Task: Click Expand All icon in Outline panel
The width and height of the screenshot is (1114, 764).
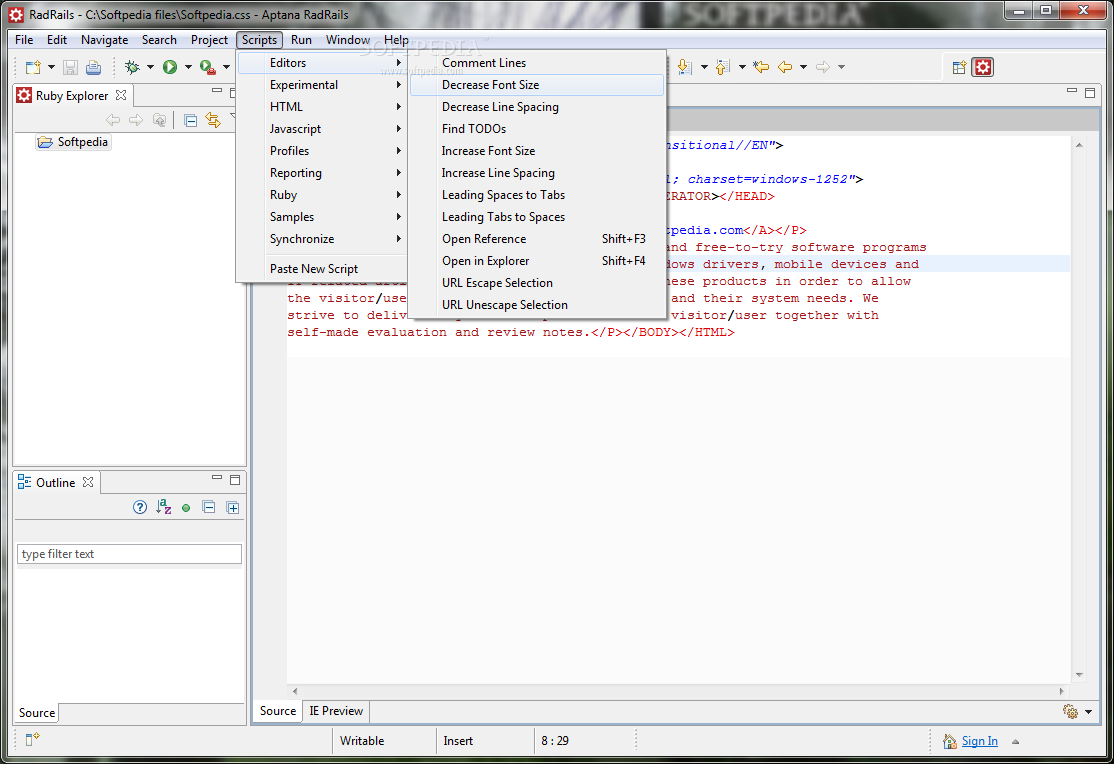Action: pyautogui.click(x=232, y=507)
